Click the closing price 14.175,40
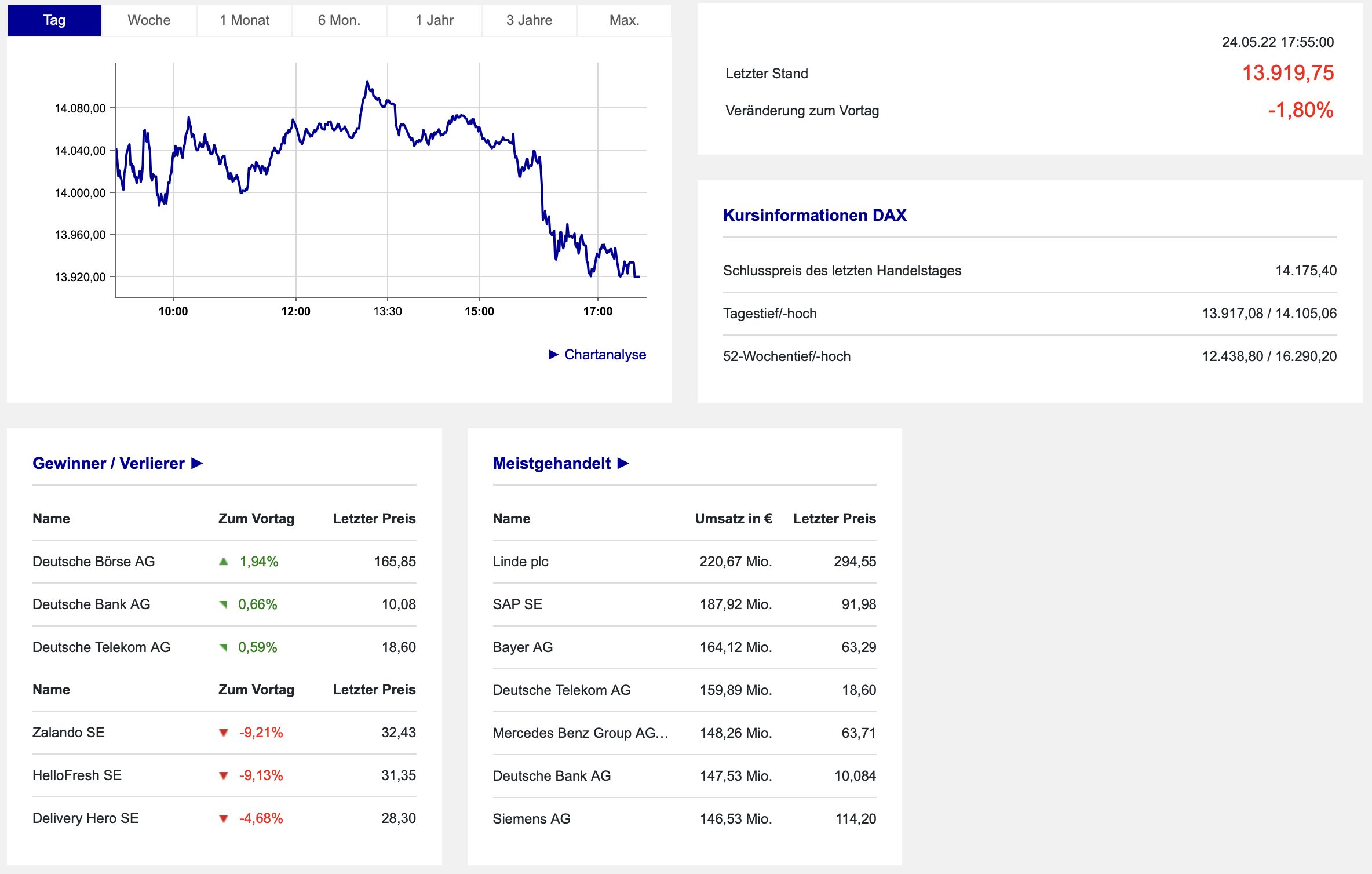Viewport: 1372px width, 874px height. 1306,271
